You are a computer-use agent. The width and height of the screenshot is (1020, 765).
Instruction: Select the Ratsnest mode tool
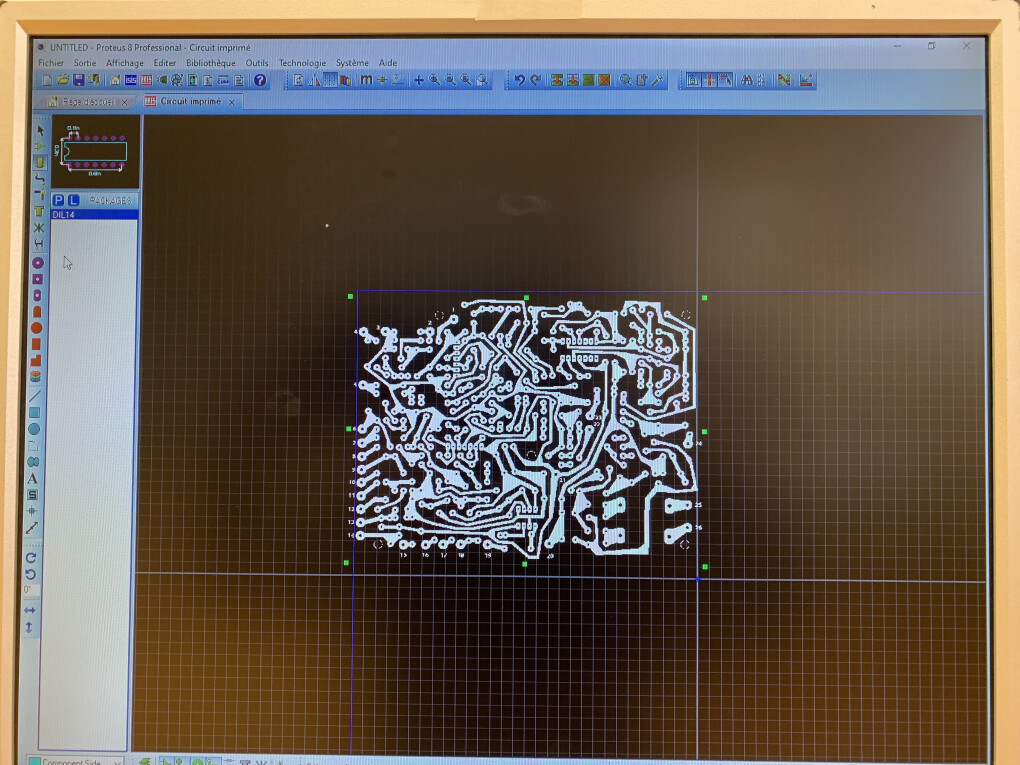pos(39,227)
